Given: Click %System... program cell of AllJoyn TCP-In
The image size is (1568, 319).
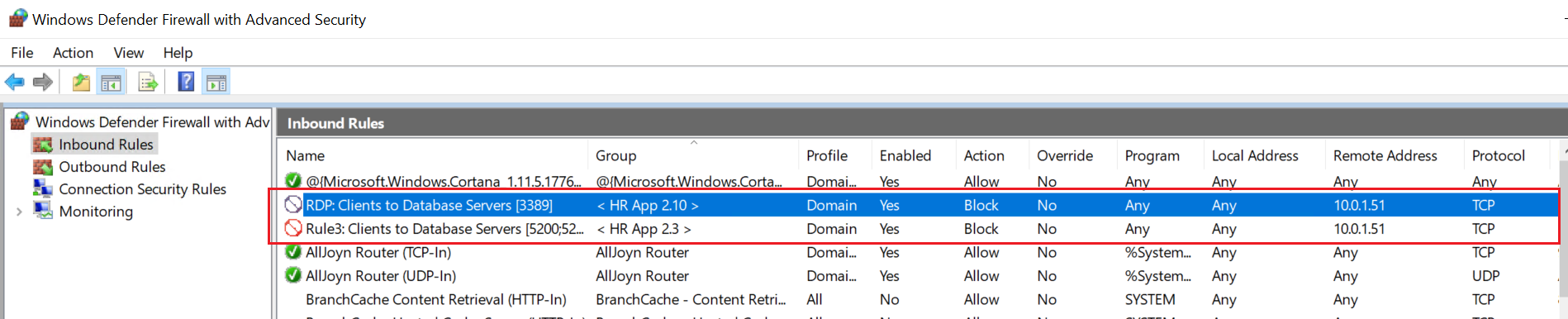Looking at the screenshot, I should [1158, 252].
